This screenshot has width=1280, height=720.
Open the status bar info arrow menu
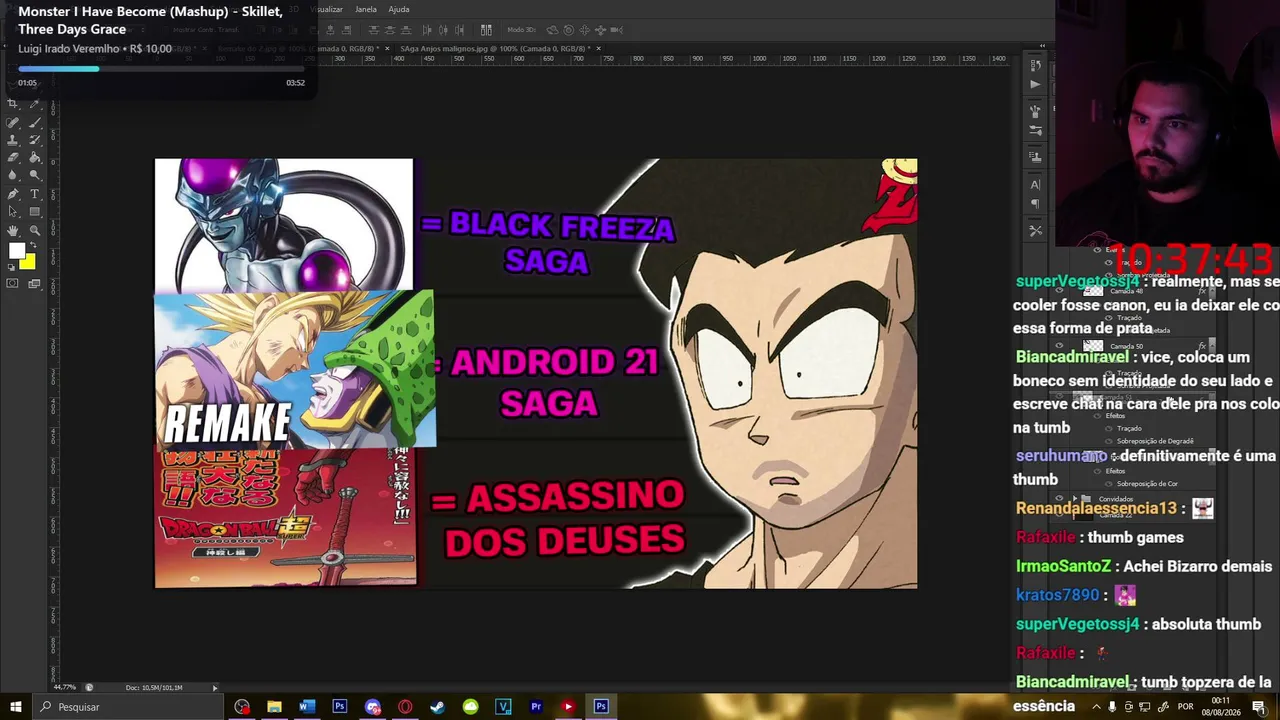(214, 688)
